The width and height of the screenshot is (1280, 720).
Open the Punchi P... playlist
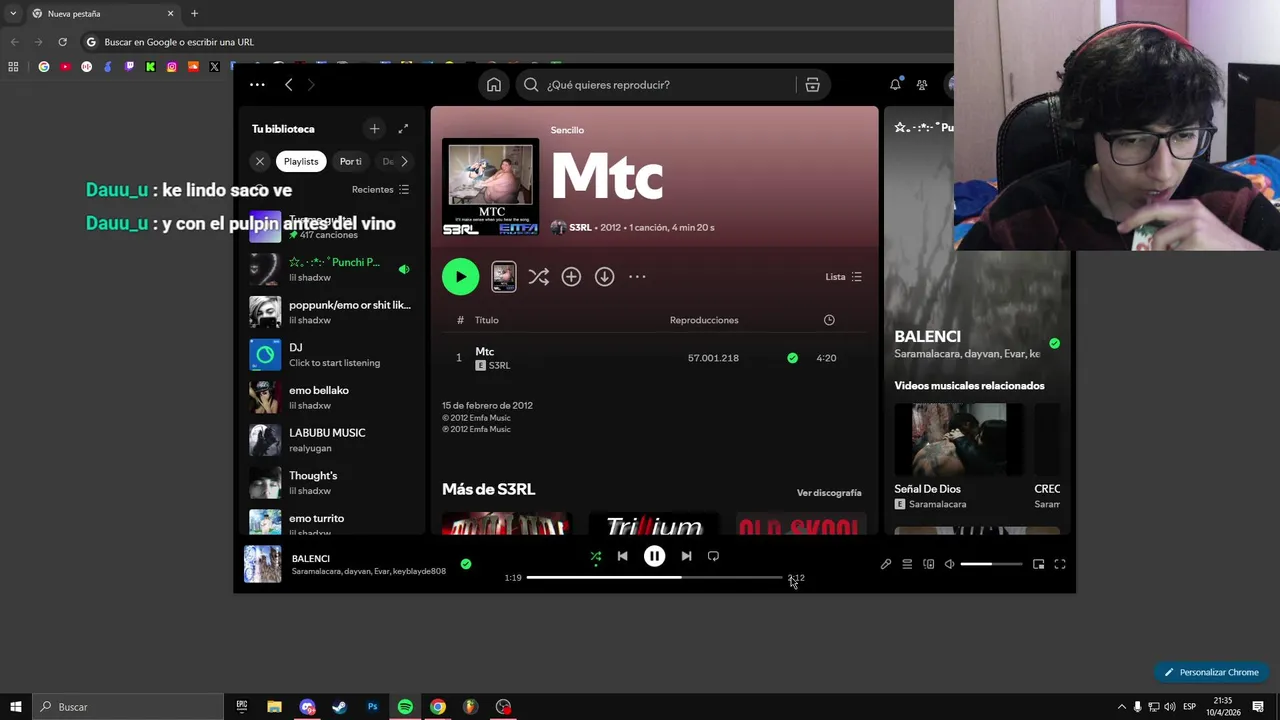[330, 269]
